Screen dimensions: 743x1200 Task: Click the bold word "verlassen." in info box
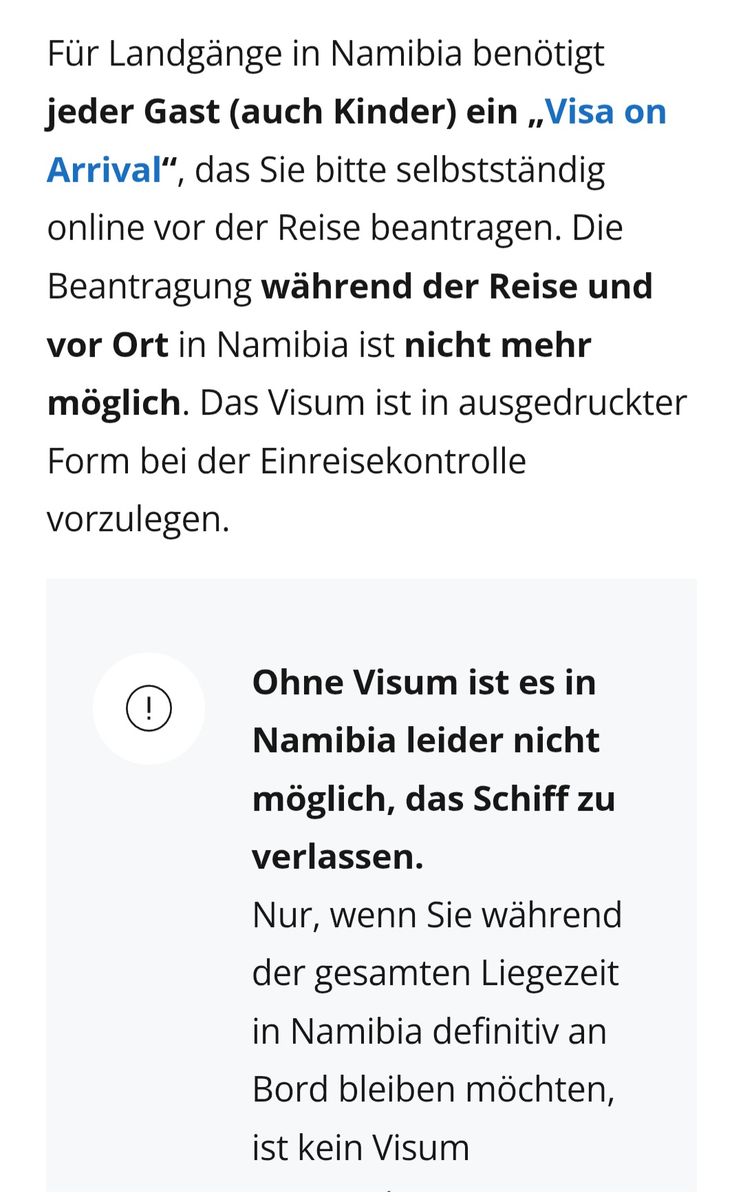(337, 857)
